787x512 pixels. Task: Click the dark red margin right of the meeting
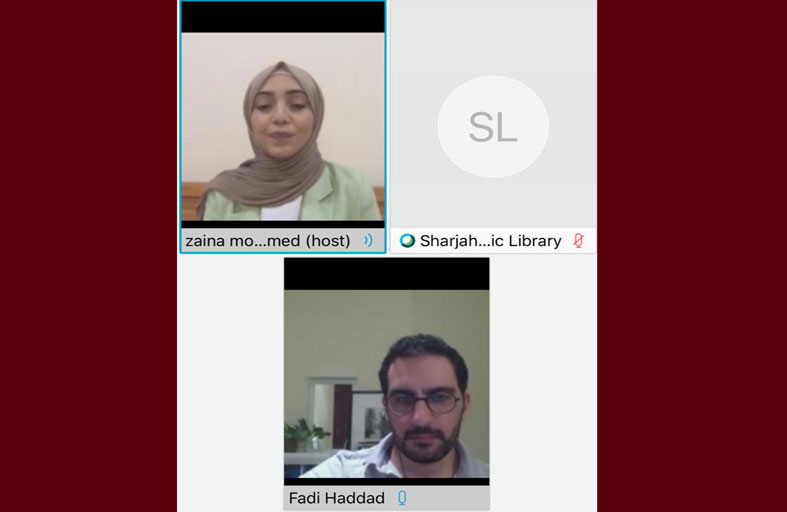coord(692,256)
